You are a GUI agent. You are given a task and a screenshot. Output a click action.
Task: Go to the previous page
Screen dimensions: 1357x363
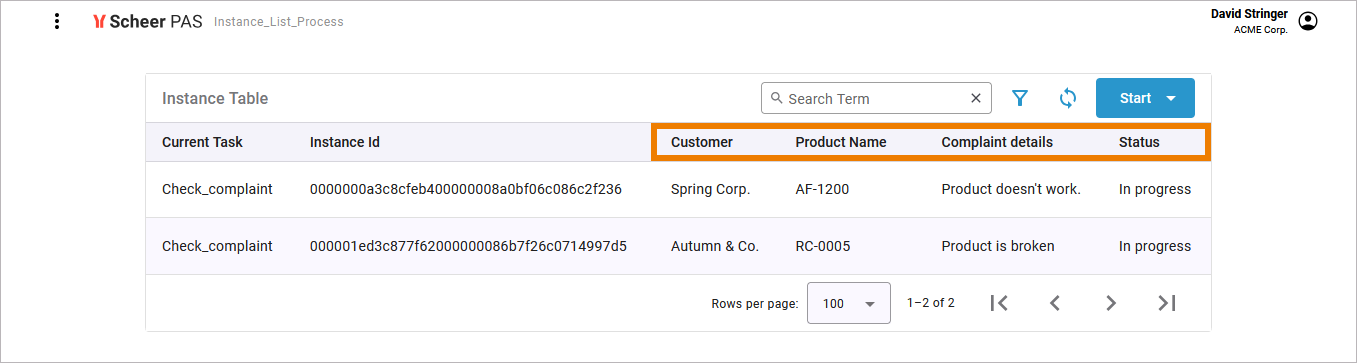point(1054,303)
